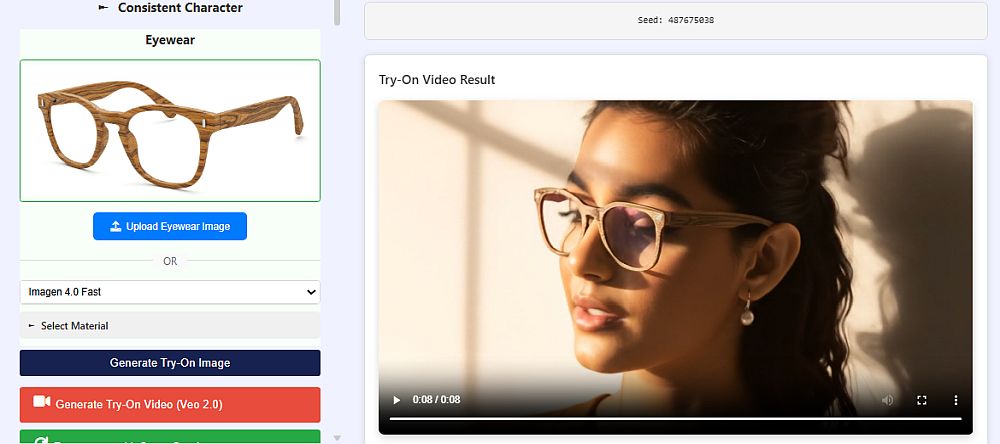Click the left panel scrollbar thumb
Viewport: 1000px width, 444px height.
pyautogui.click(x=337, y=12)
